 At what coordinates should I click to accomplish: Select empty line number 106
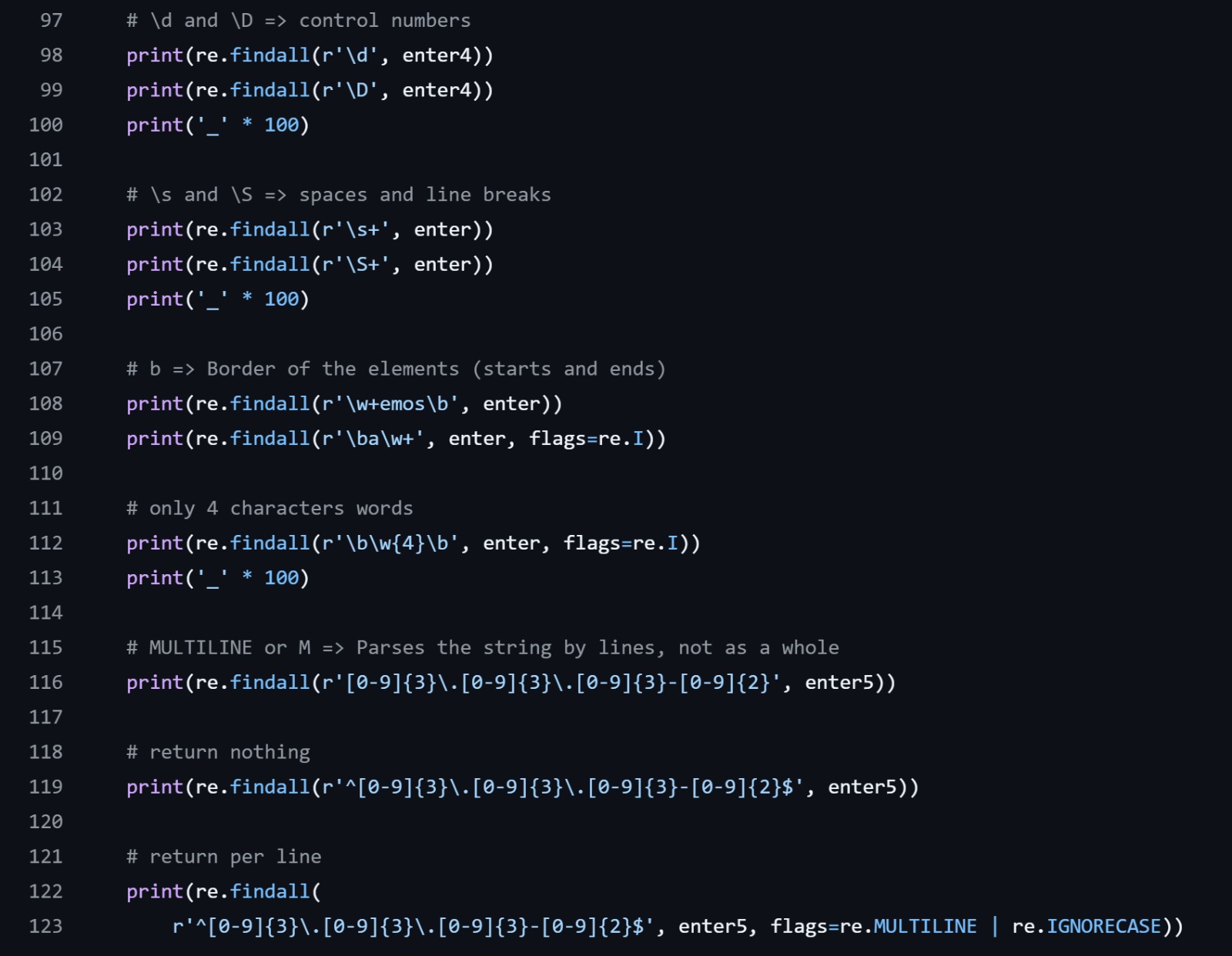45,333
